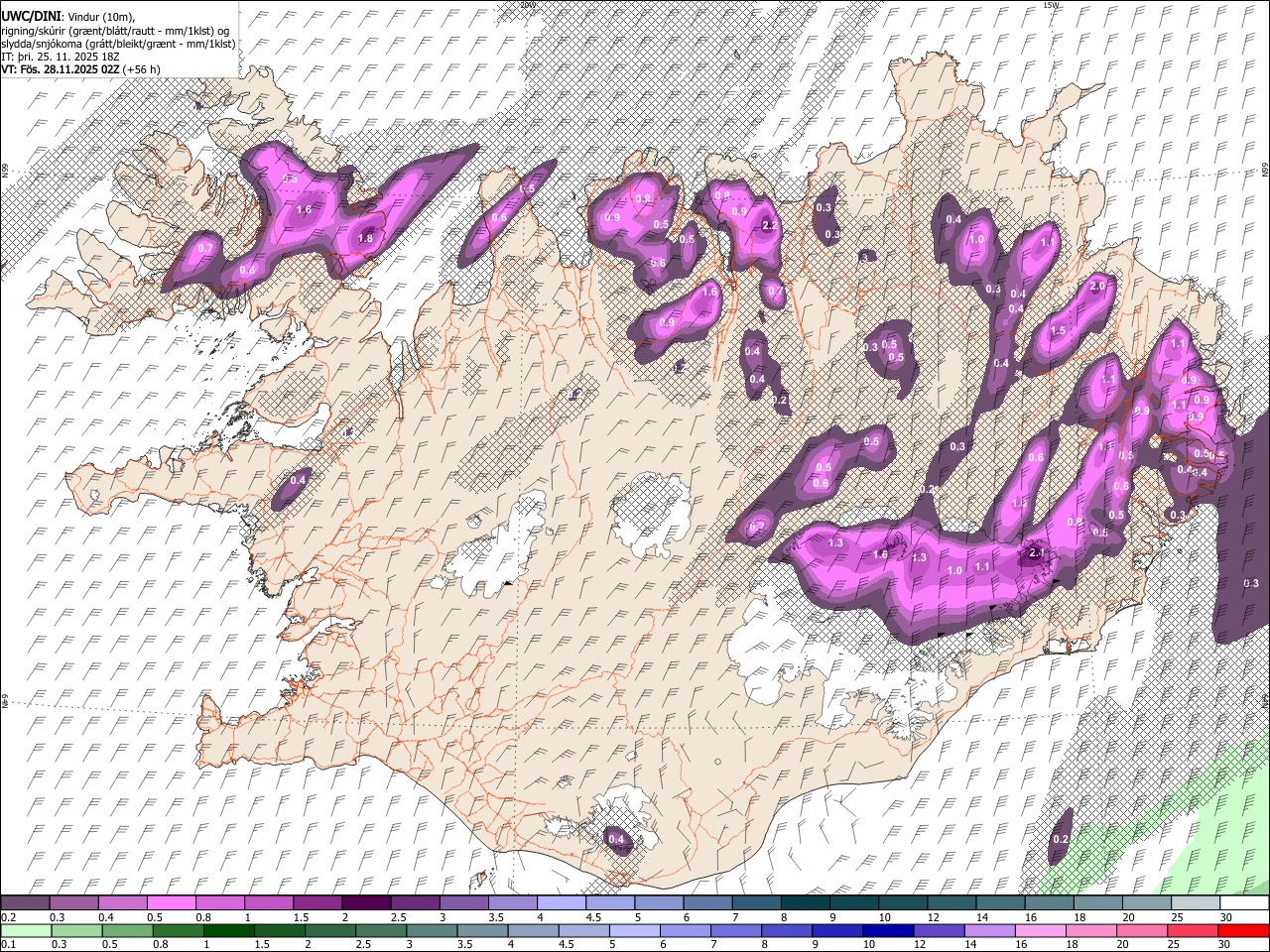Click the 0.3 value over sea off east coast
Screen dimensions: 1270x952
(x=1251, y=584)
